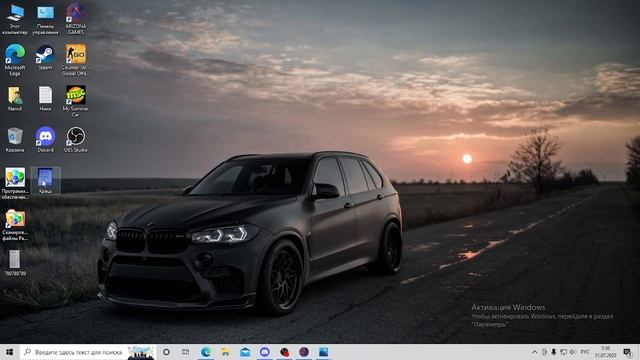Image resolution: width=640 pixels, height=360 pixels.
Task: Select the 'Программное обеспечение' desktop icon
Action: (x=15, y=183)
